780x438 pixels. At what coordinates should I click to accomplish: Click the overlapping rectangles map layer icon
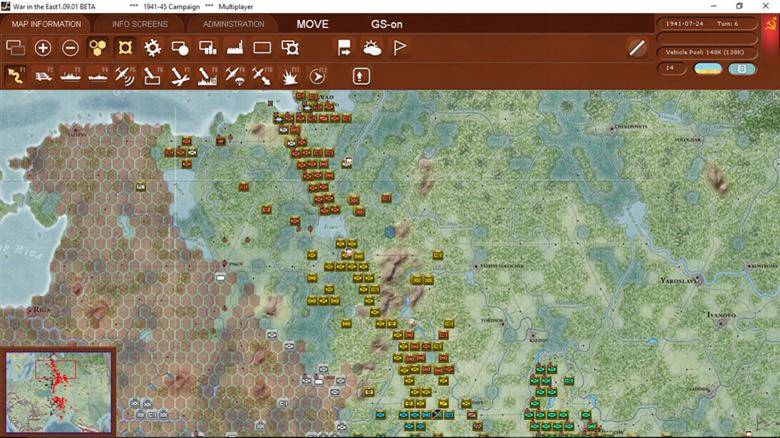coord(15,48)
